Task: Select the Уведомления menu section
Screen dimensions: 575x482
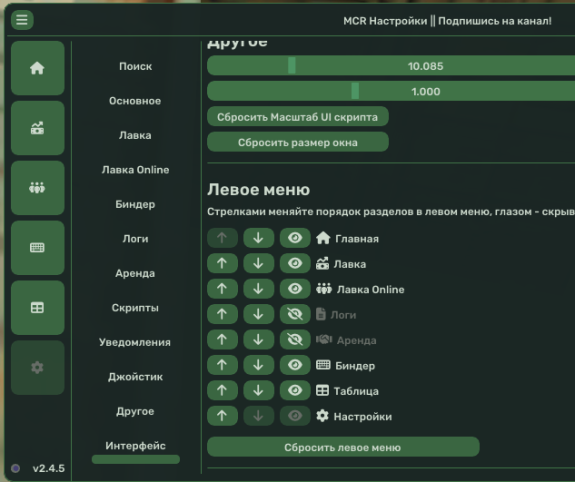Action: [x=135, y=342]
